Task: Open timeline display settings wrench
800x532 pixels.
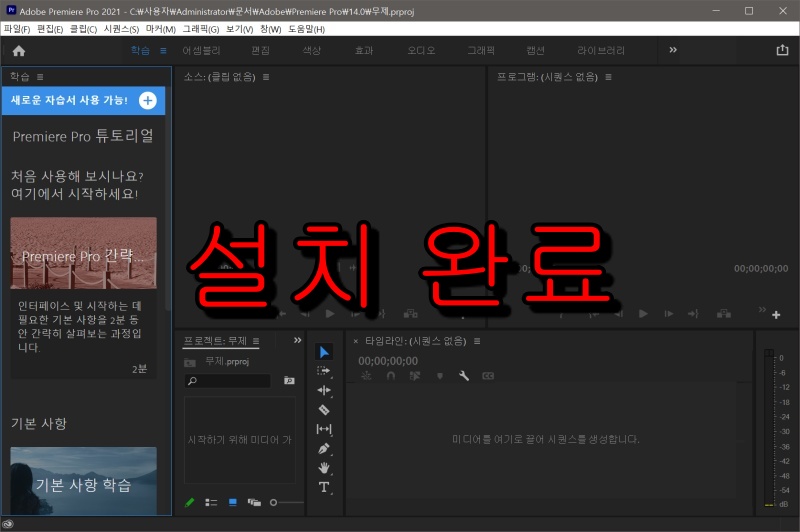Action: tap(464, 376)
